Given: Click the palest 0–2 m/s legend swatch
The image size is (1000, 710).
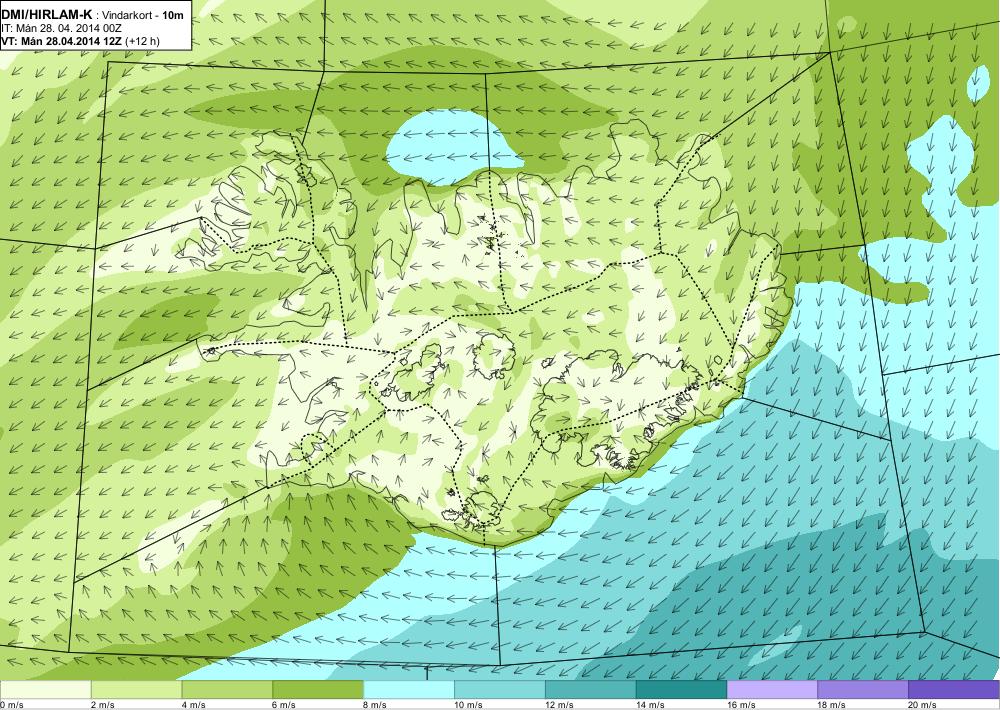Looking at the screenshot, I should [46, 690].
